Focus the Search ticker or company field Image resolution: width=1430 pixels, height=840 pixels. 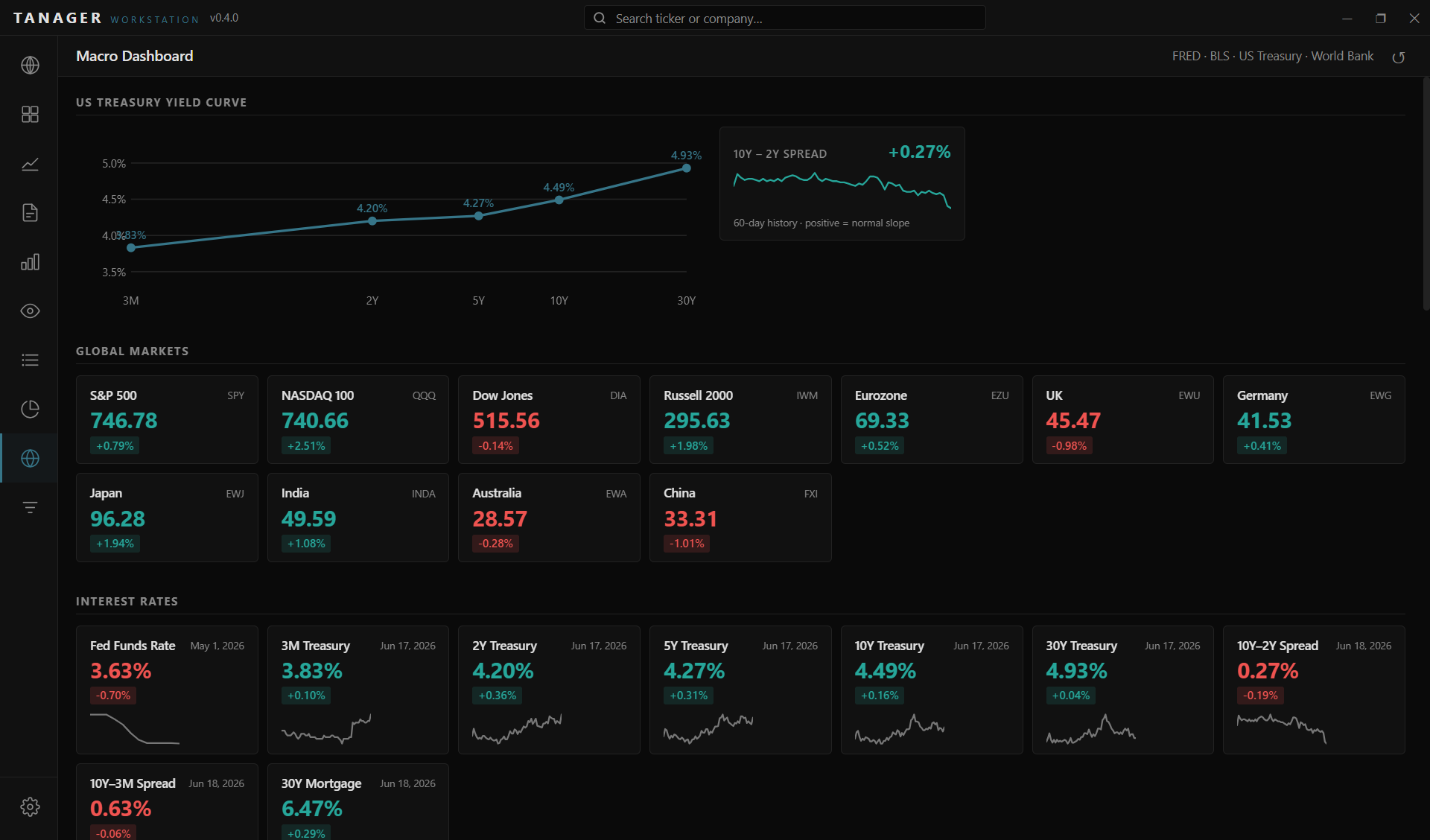click(785, 19)
